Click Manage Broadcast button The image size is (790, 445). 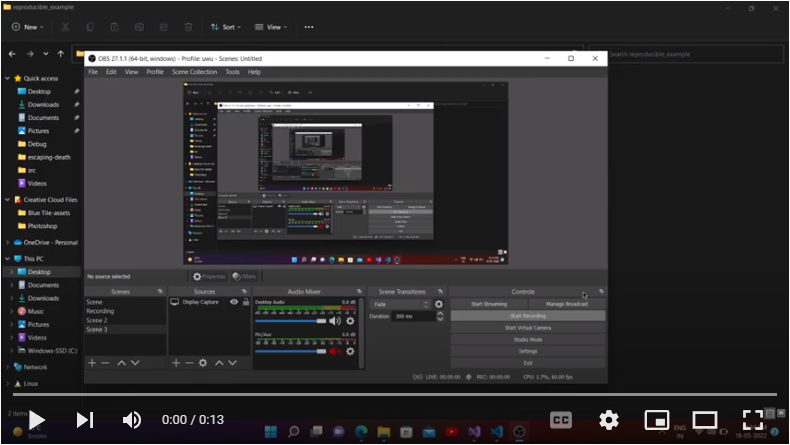[x=567, y=304]
